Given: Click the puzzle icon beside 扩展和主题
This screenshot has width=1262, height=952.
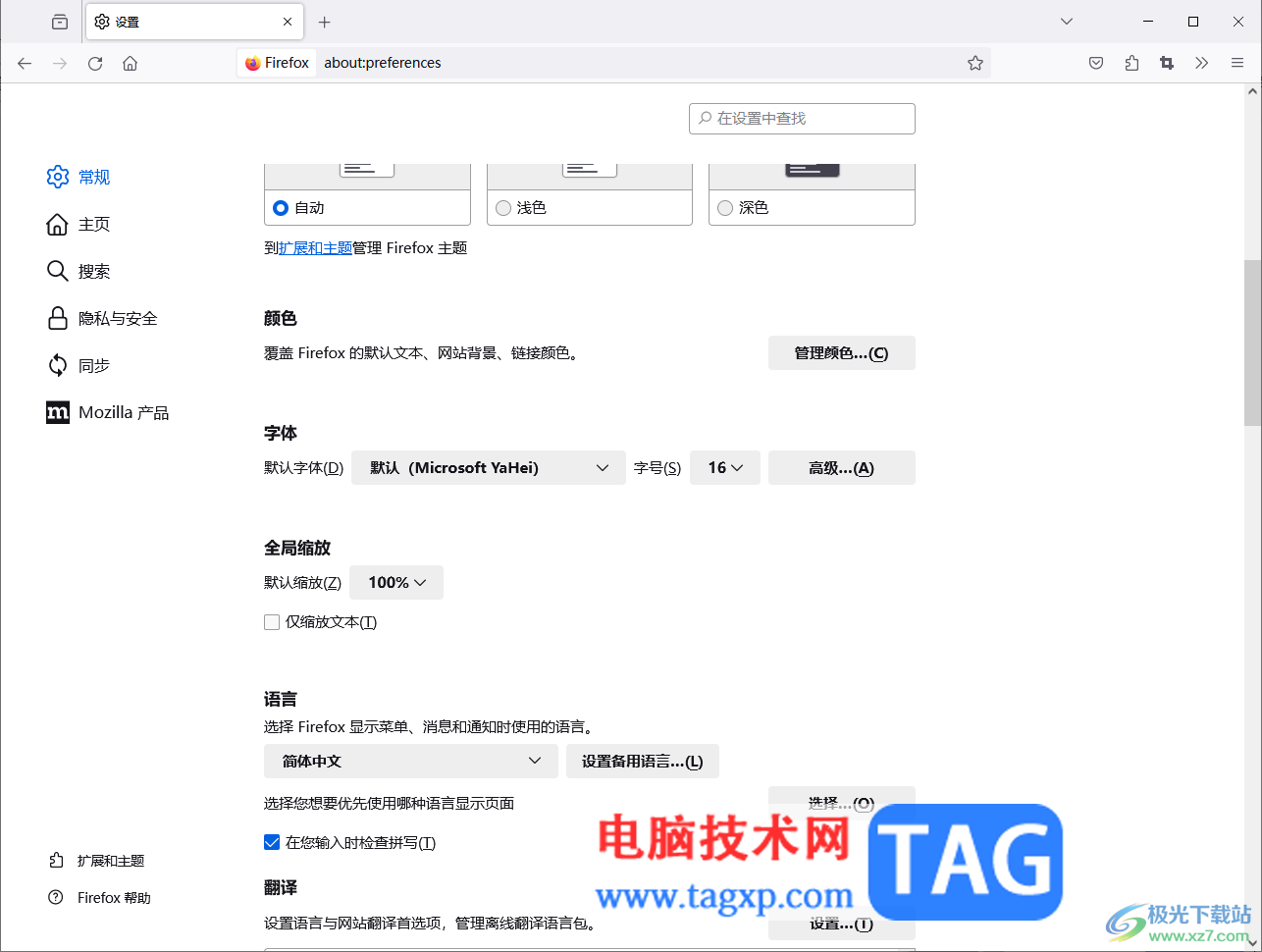Looking at the screenshot, I should [56, 861].
